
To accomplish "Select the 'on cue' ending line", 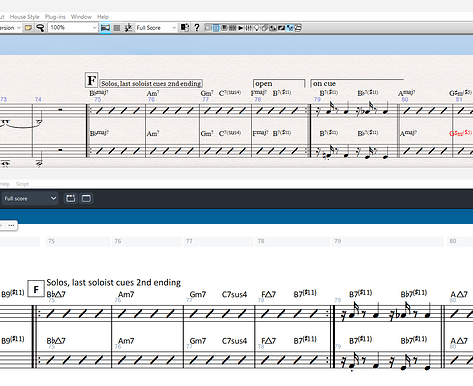I will pos(357,83).
